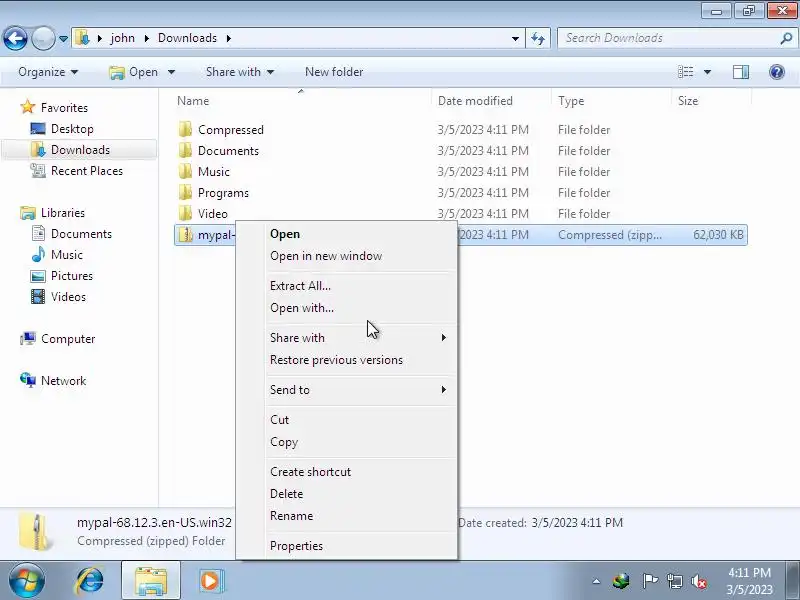Click the address bar folder icon
The width and height of the screenshot is (800, 600).
coord(82,38)
